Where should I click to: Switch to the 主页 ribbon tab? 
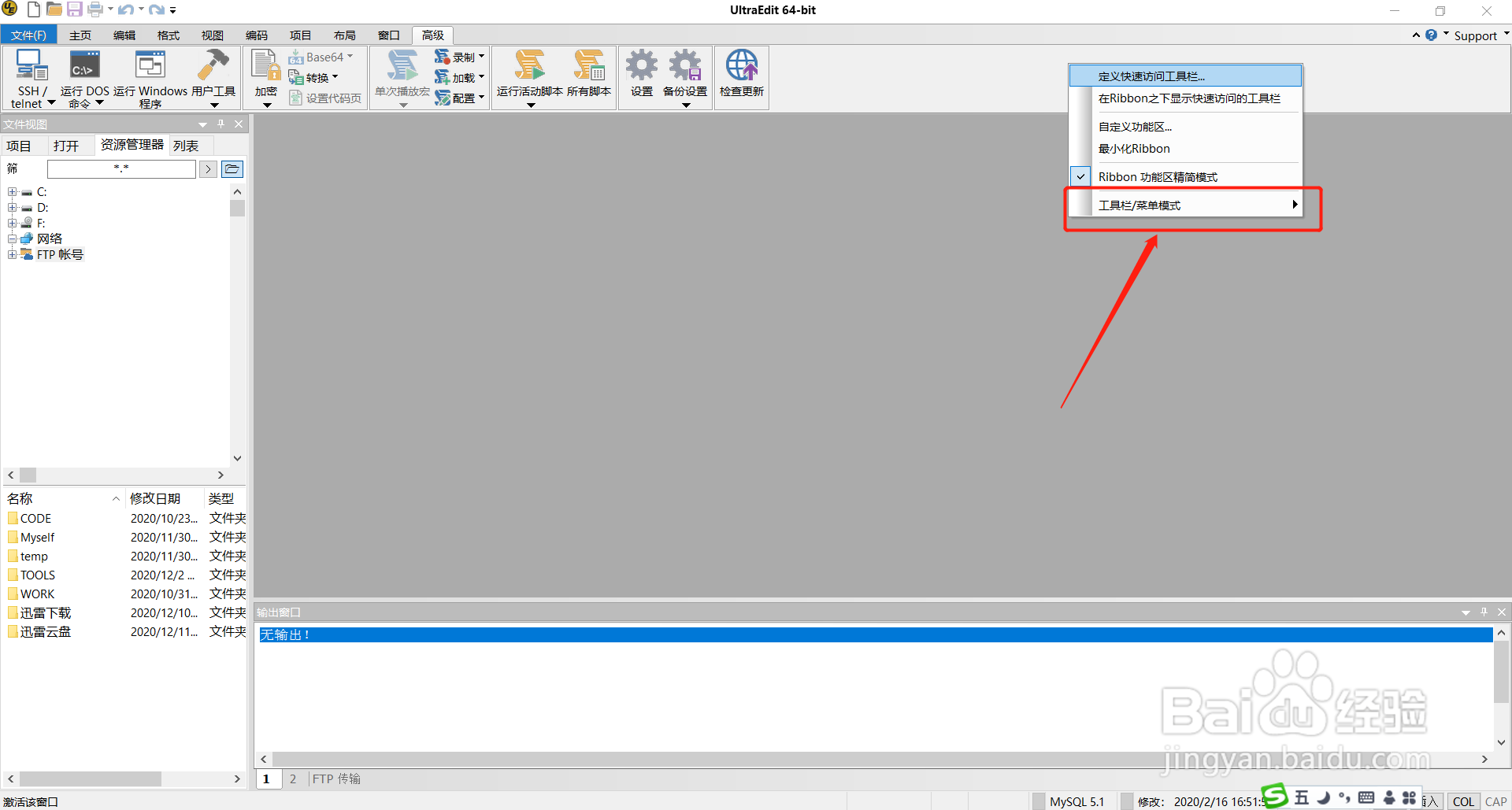(80, 35)
